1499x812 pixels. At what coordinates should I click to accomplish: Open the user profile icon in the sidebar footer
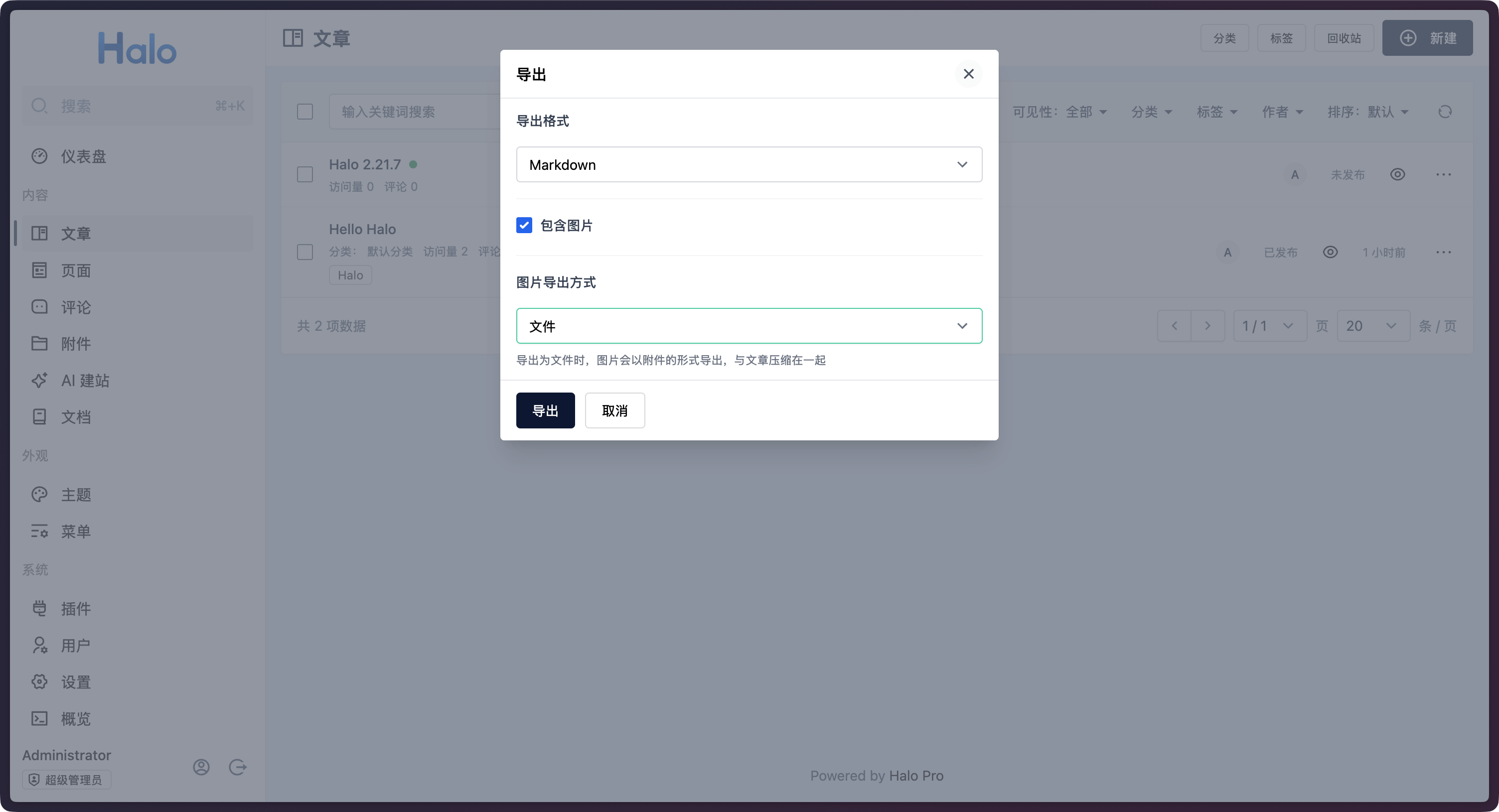click(201, 767)
